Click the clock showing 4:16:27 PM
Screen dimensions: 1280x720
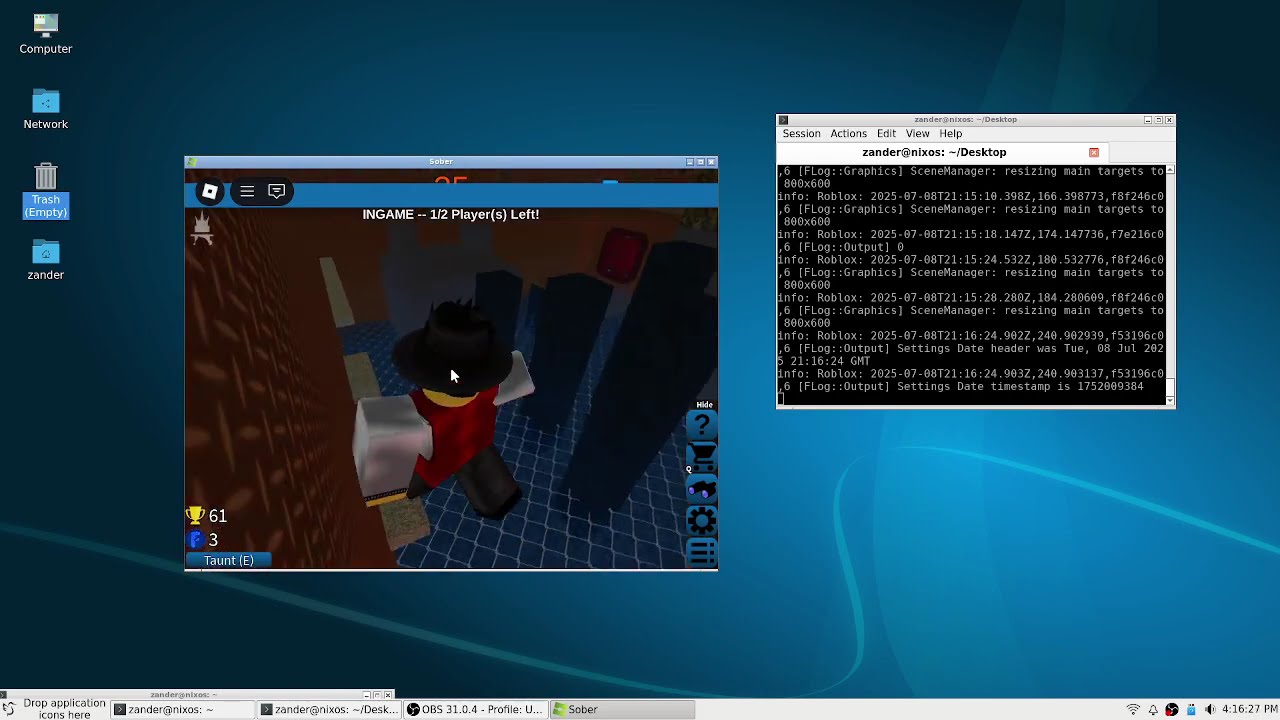(1249, 709)
